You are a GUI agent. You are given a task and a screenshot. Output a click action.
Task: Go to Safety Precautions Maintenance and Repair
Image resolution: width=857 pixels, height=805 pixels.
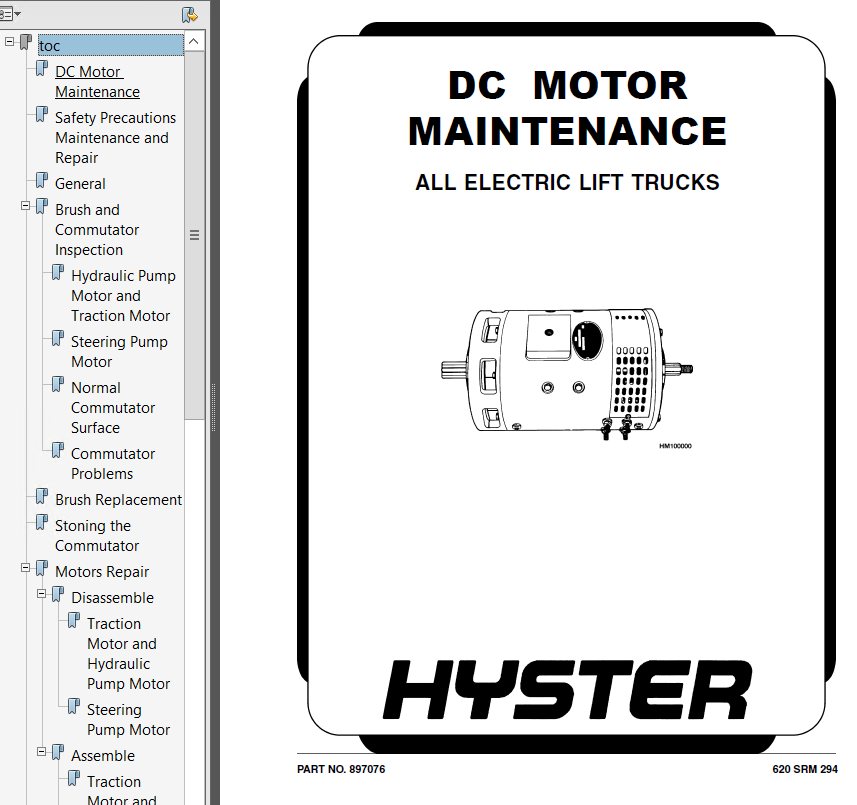pyautogui.click(x=115, y=138)
